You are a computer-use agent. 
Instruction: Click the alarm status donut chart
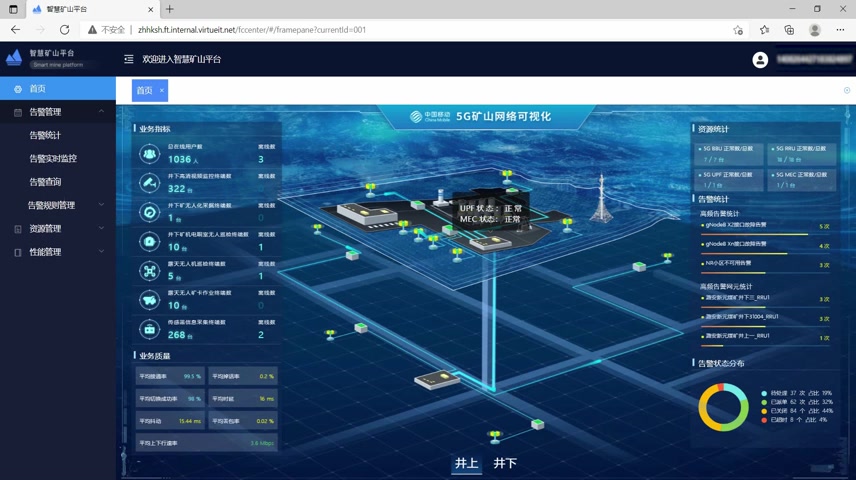[x=723, y=407]
